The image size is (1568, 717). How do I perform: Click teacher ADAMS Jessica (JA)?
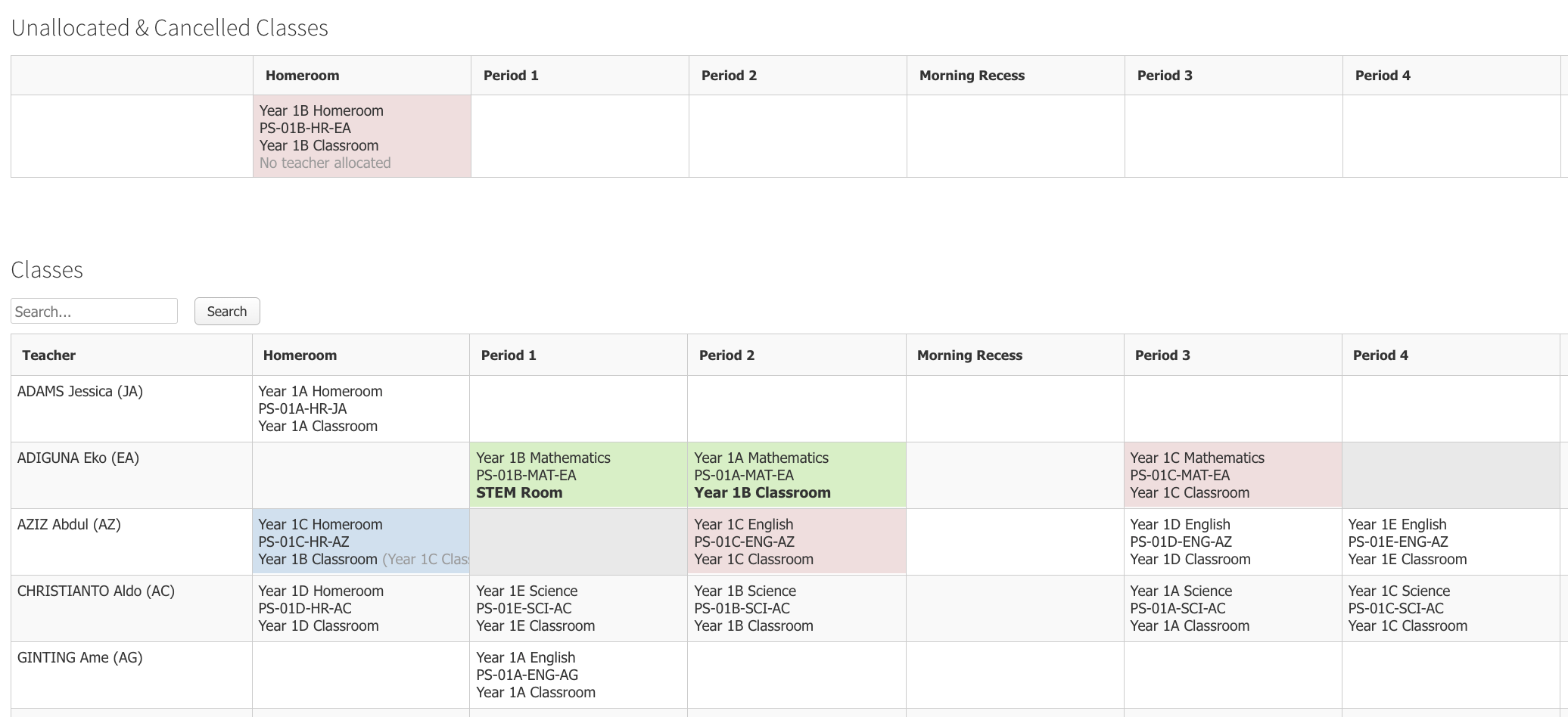click(80, 391)
